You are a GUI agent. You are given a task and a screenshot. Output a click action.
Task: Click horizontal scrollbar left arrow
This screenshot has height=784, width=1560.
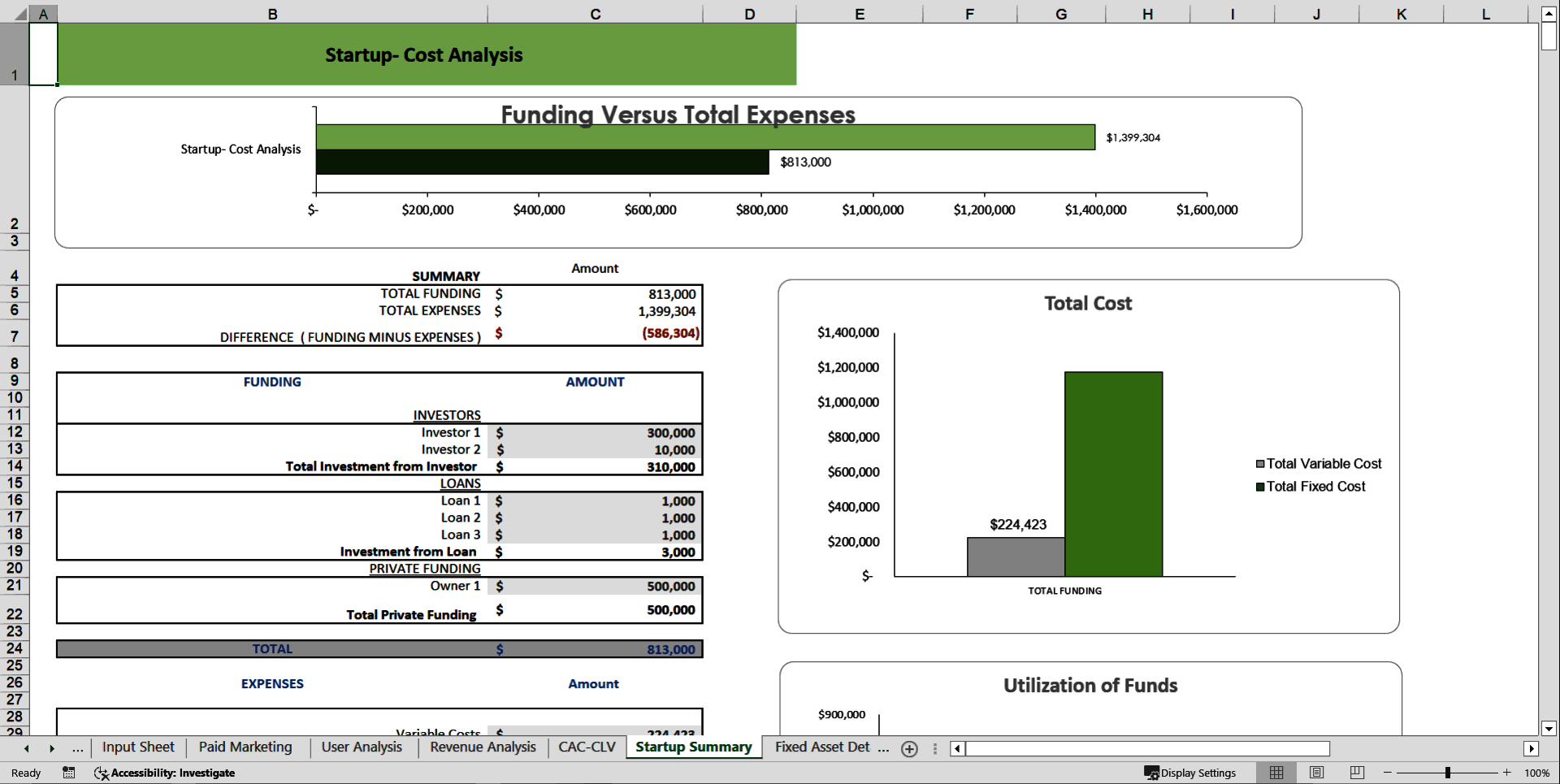click(x=957, y=748)
